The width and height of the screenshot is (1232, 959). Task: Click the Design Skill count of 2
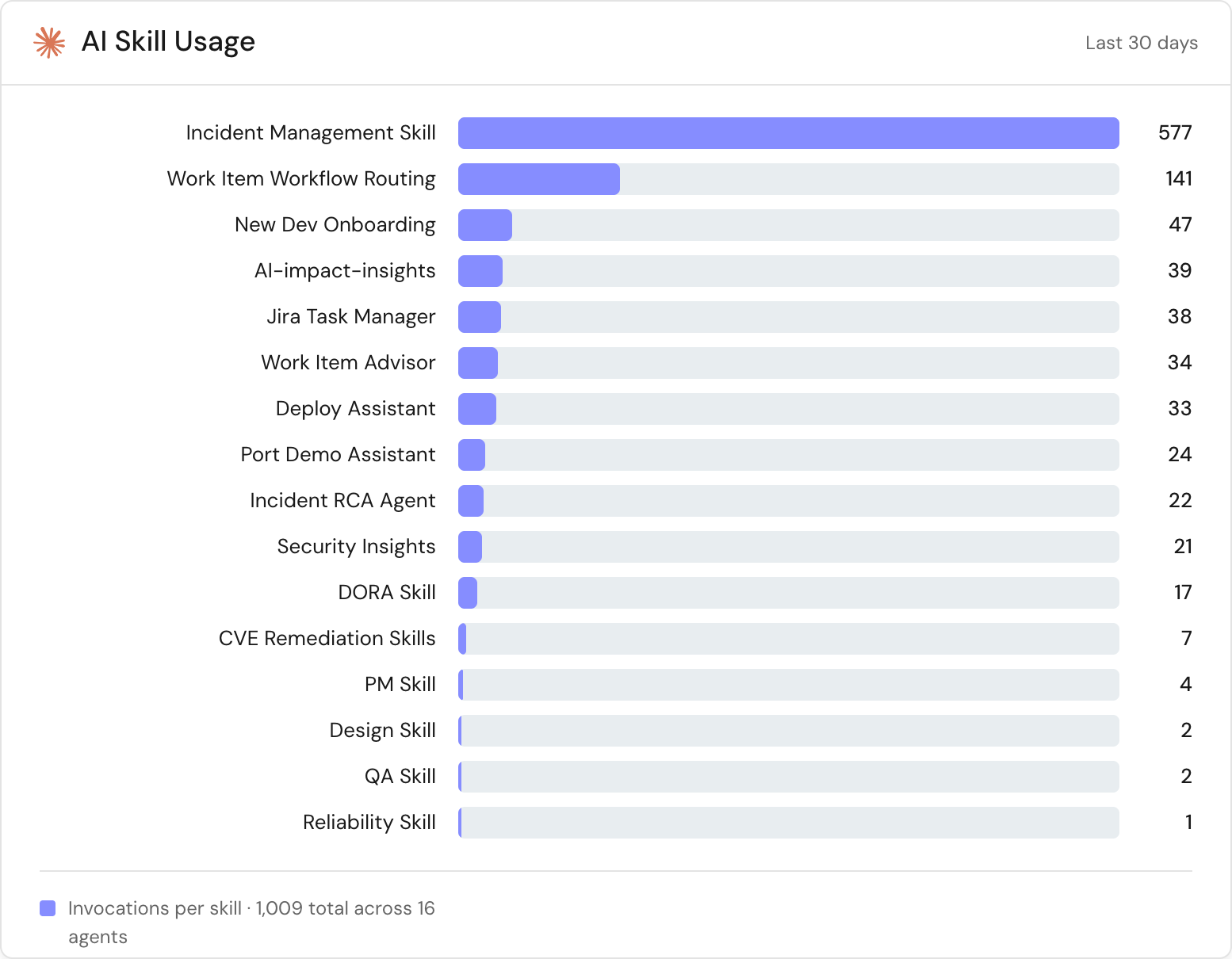click(1186, 731)
